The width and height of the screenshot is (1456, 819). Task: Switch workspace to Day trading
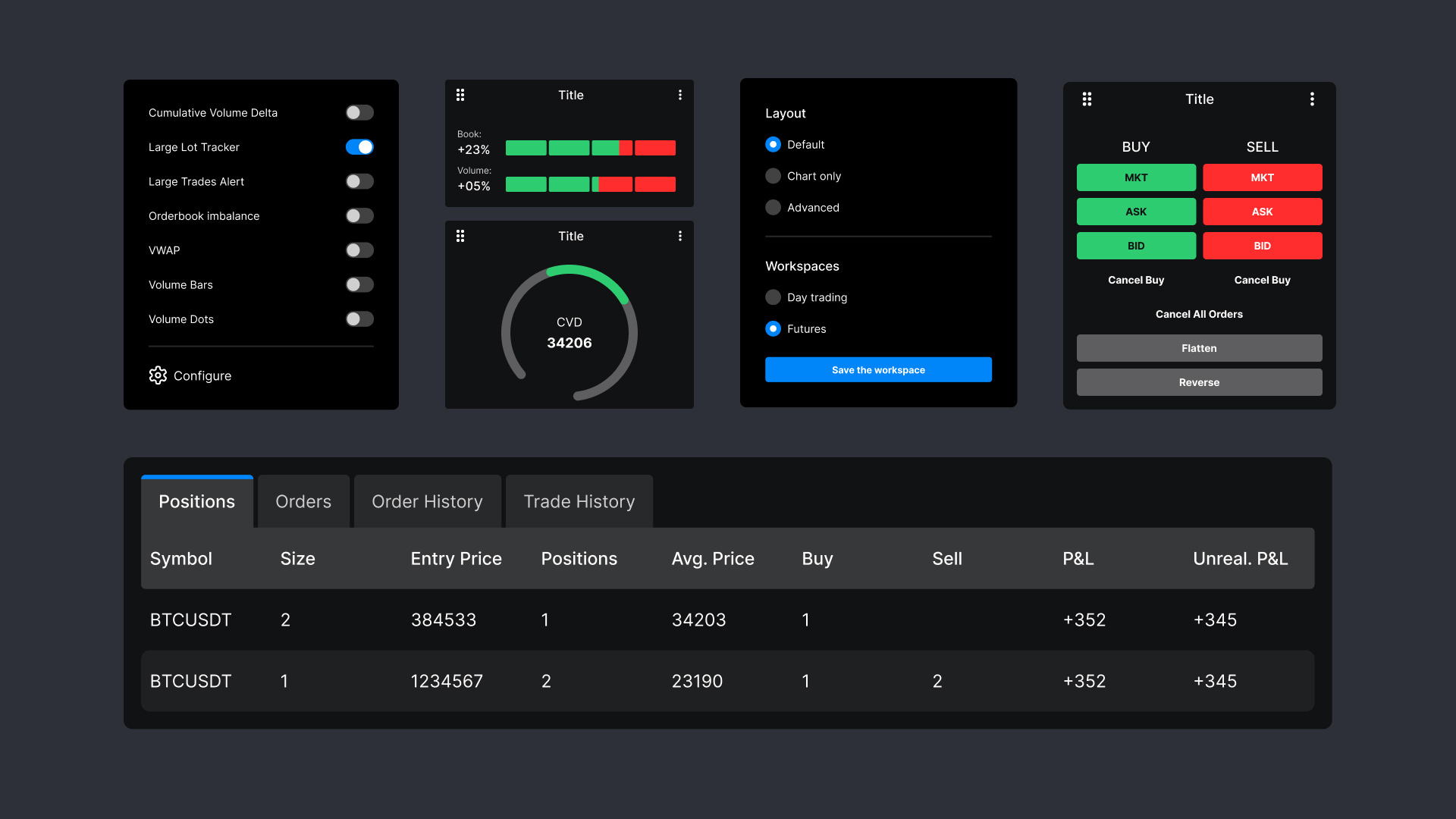(x=773, y=297)
